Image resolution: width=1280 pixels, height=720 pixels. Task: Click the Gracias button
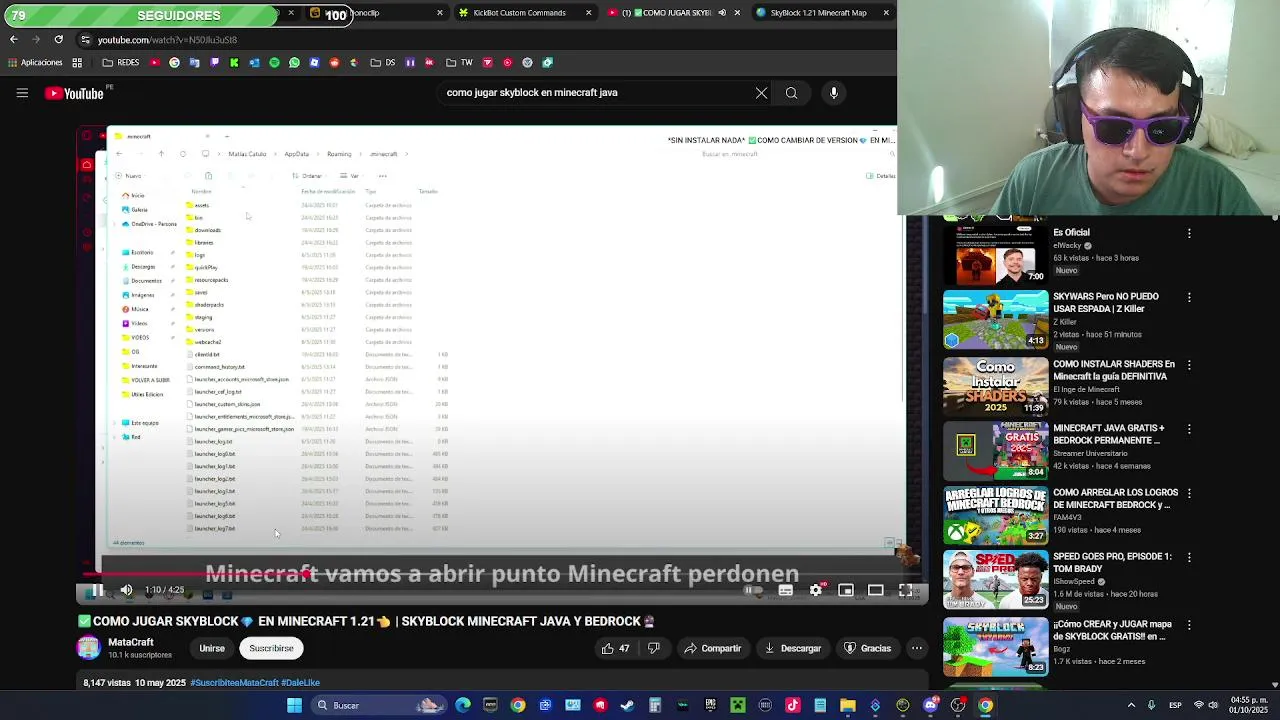pyautogui.click(x=867, y=648)
